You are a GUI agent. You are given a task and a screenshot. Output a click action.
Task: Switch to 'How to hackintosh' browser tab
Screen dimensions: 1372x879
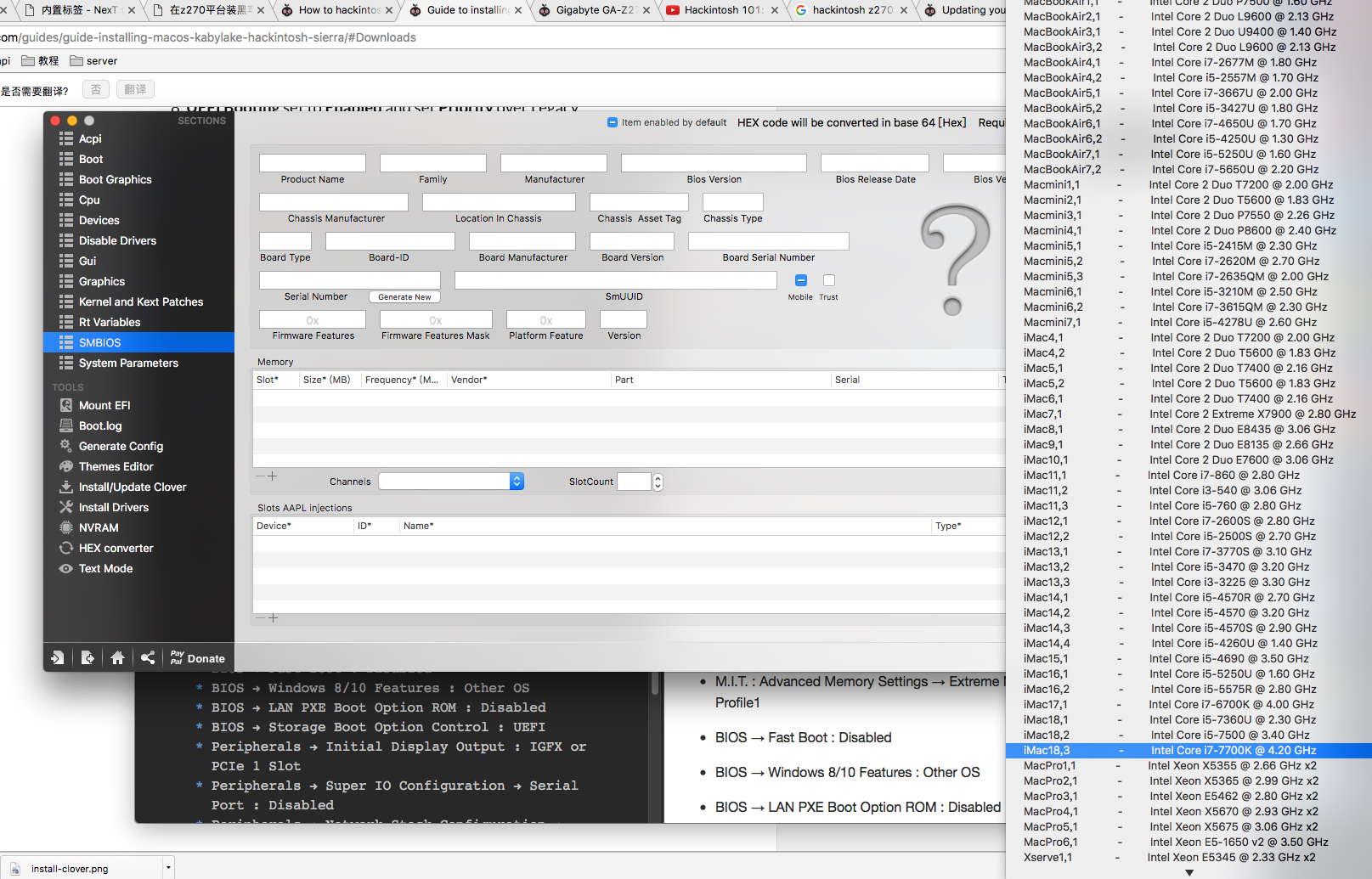[x=339, y=10]
